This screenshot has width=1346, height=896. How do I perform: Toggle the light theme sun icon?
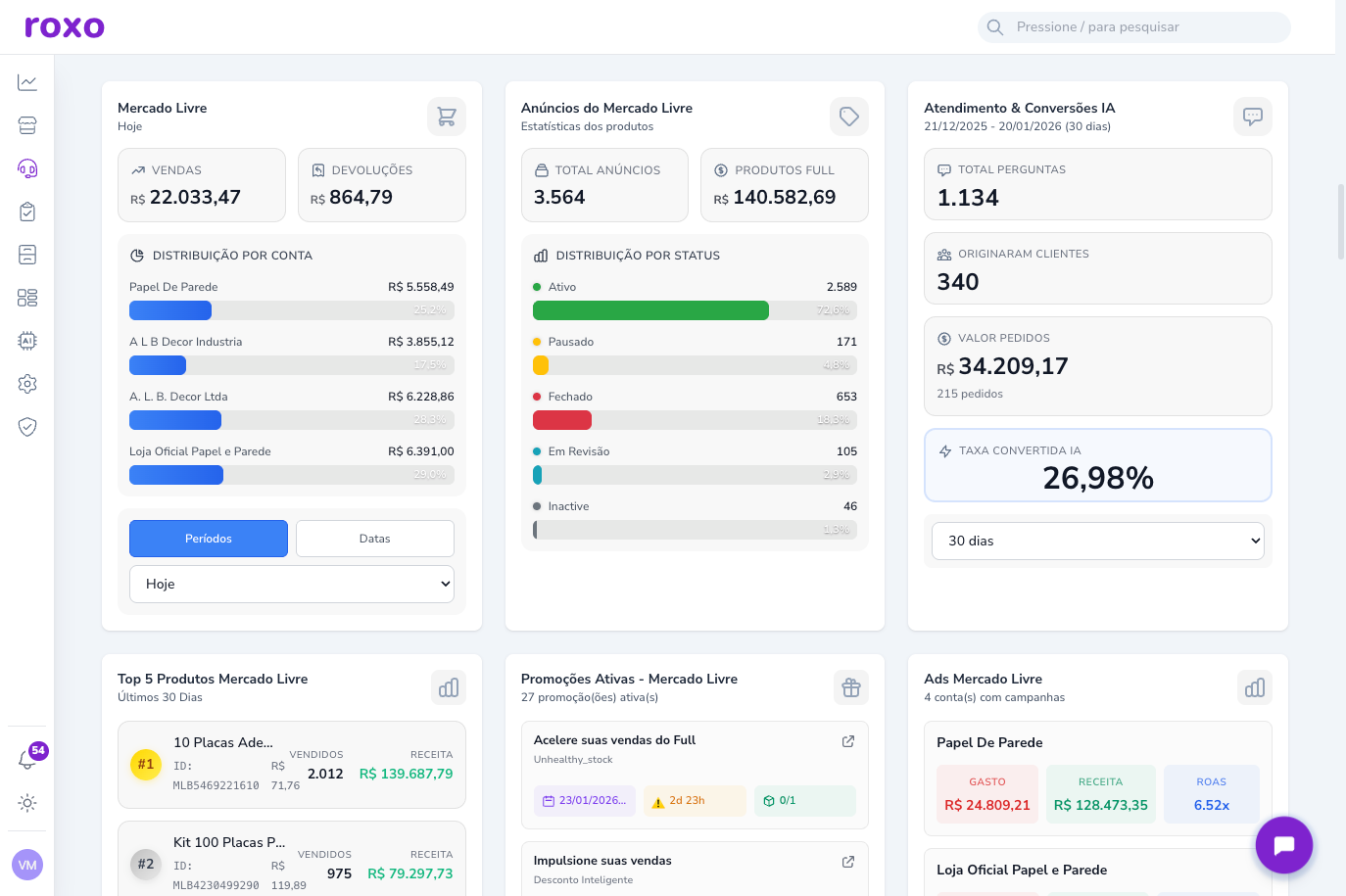tap(27, 803)
